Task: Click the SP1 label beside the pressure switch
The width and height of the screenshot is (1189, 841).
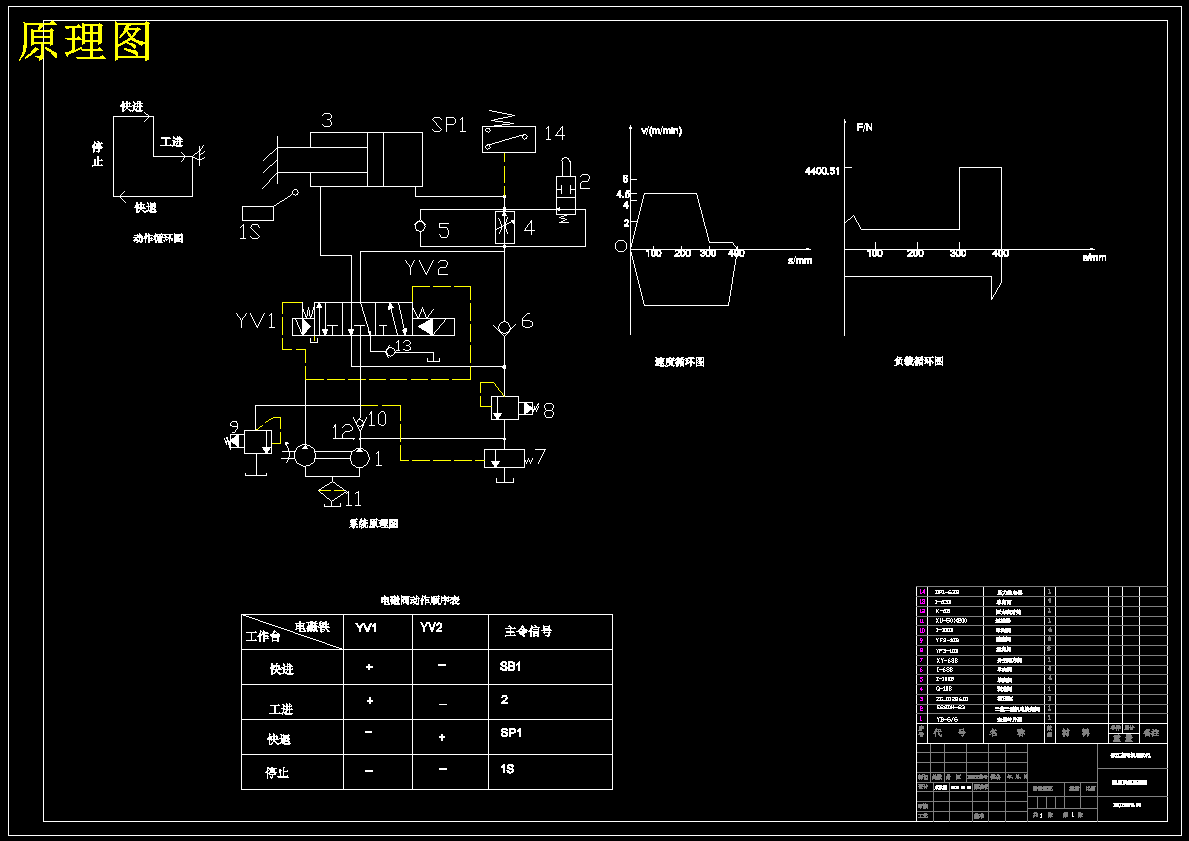Action: coord(449,125)
